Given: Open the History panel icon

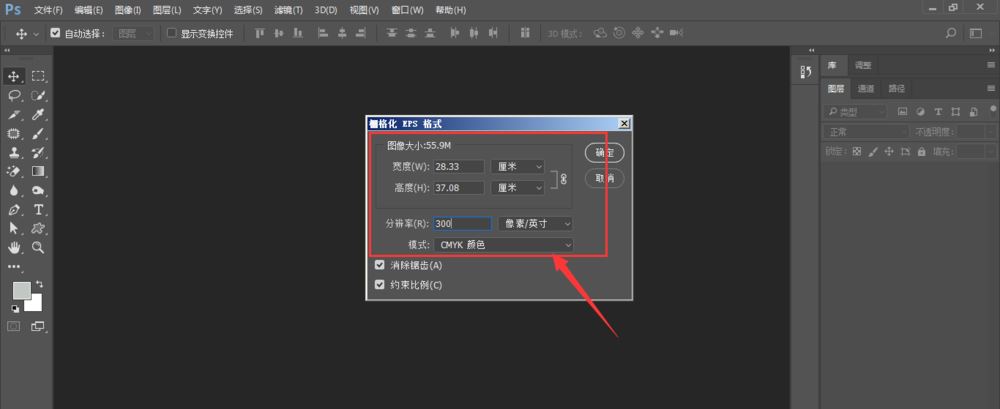Looking at the screenshot, I should tap(805, 72).
